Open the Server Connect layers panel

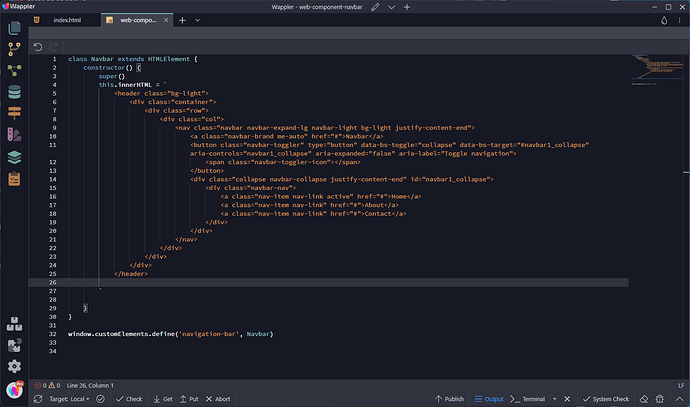click(x=14, y=157)
